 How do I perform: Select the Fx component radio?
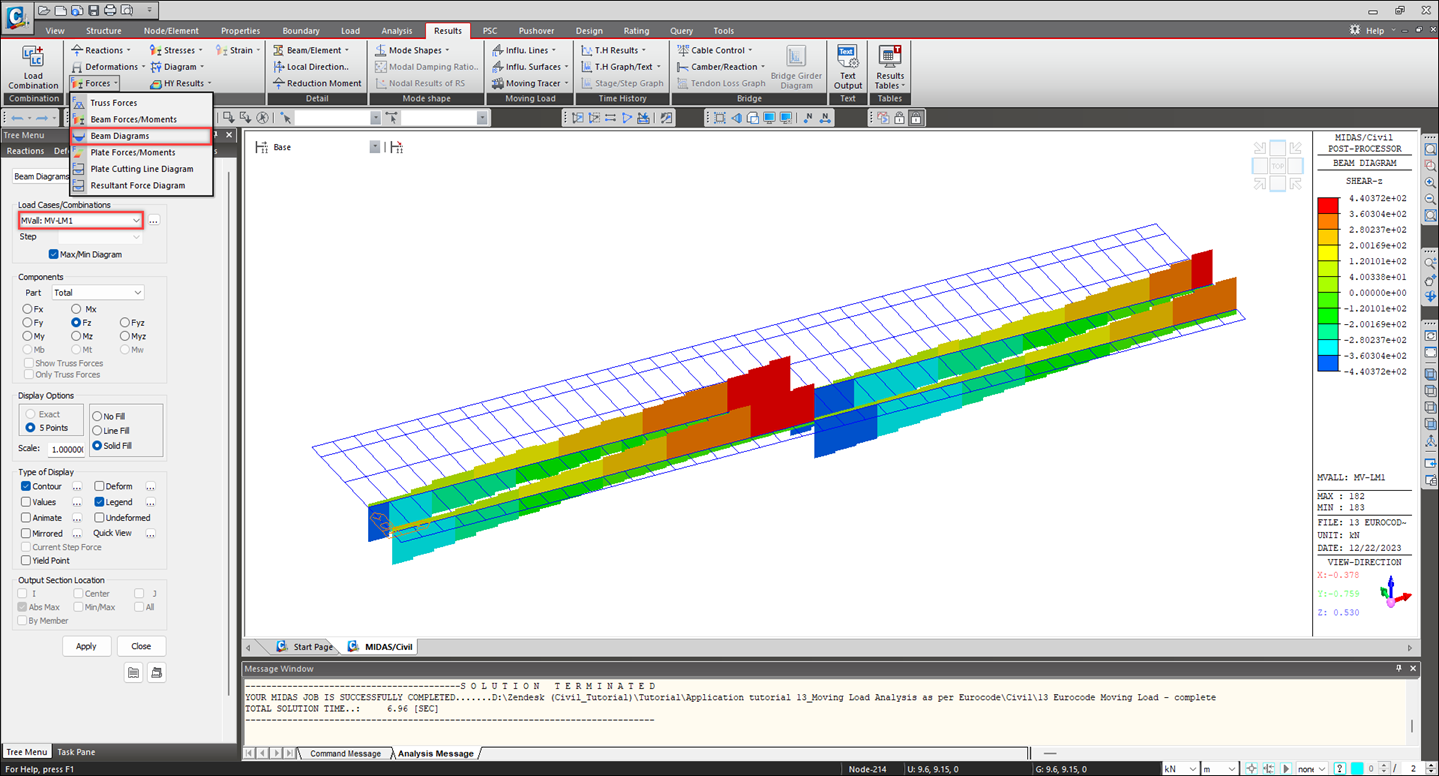coord(28,309)
